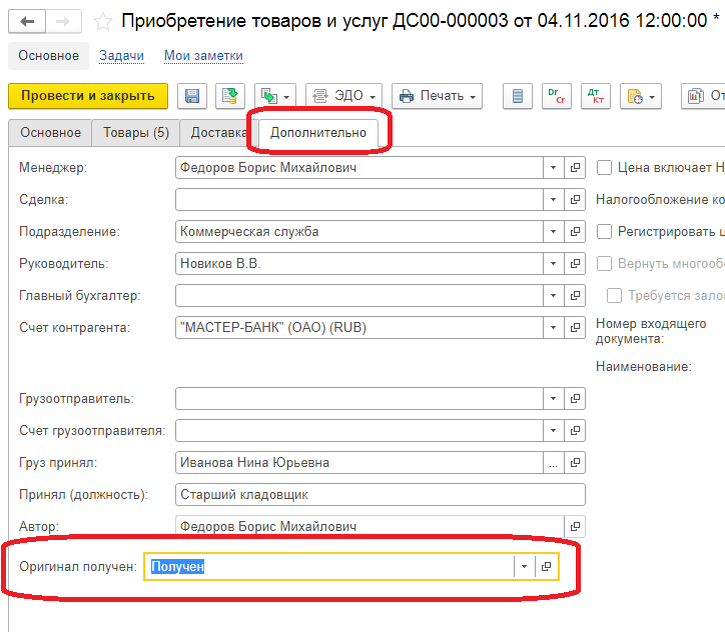This screenshot has height=632, width=725.
Task: Open the Руководитель record with open icon
Action: click(575, 264)
